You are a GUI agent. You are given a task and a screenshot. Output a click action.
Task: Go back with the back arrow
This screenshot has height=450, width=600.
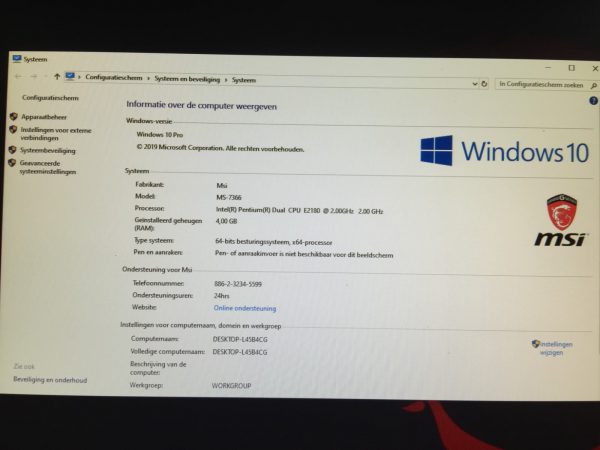click(18, 77)
